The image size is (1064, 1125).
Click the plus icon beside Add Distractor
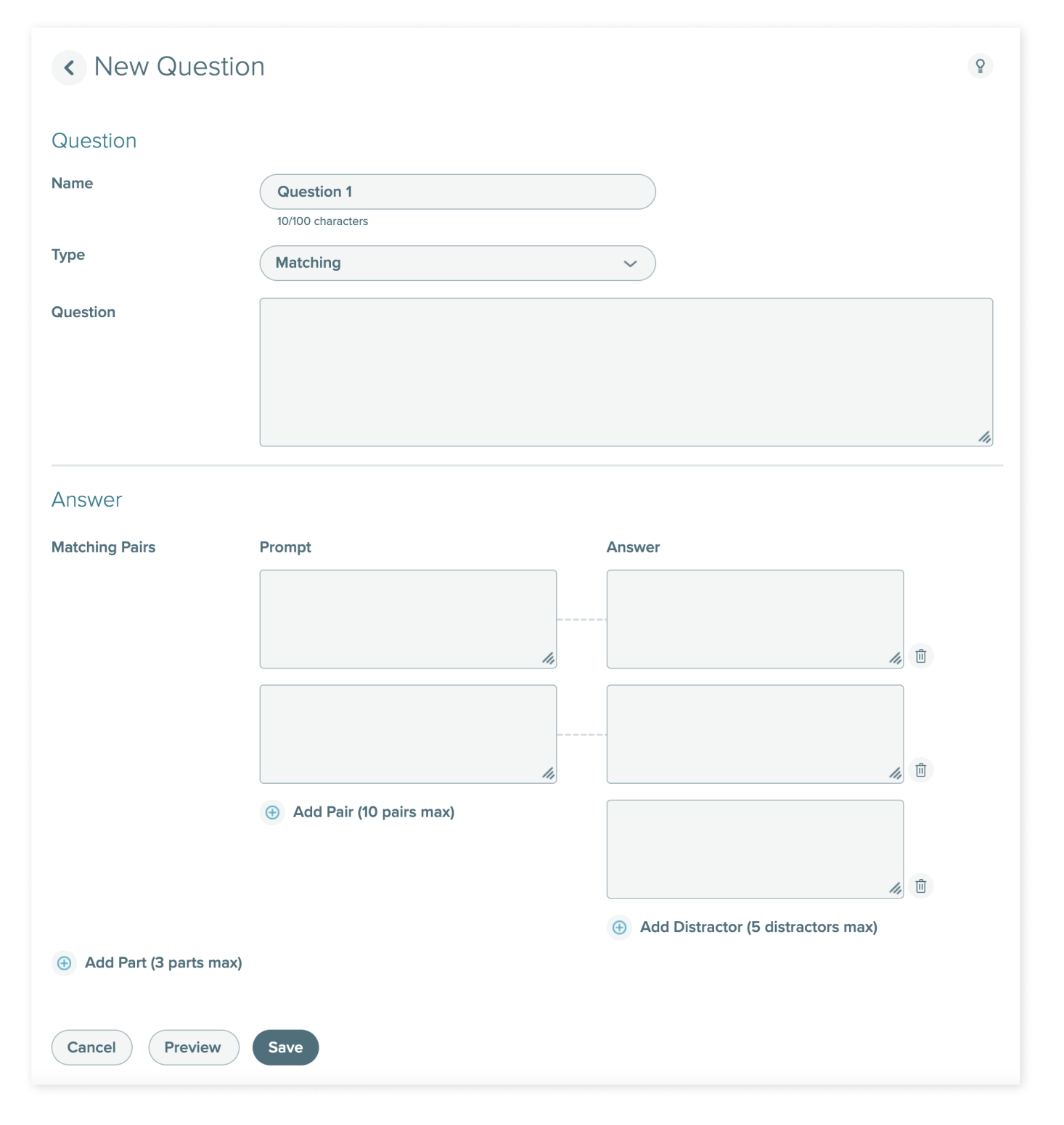pos(619,928)
